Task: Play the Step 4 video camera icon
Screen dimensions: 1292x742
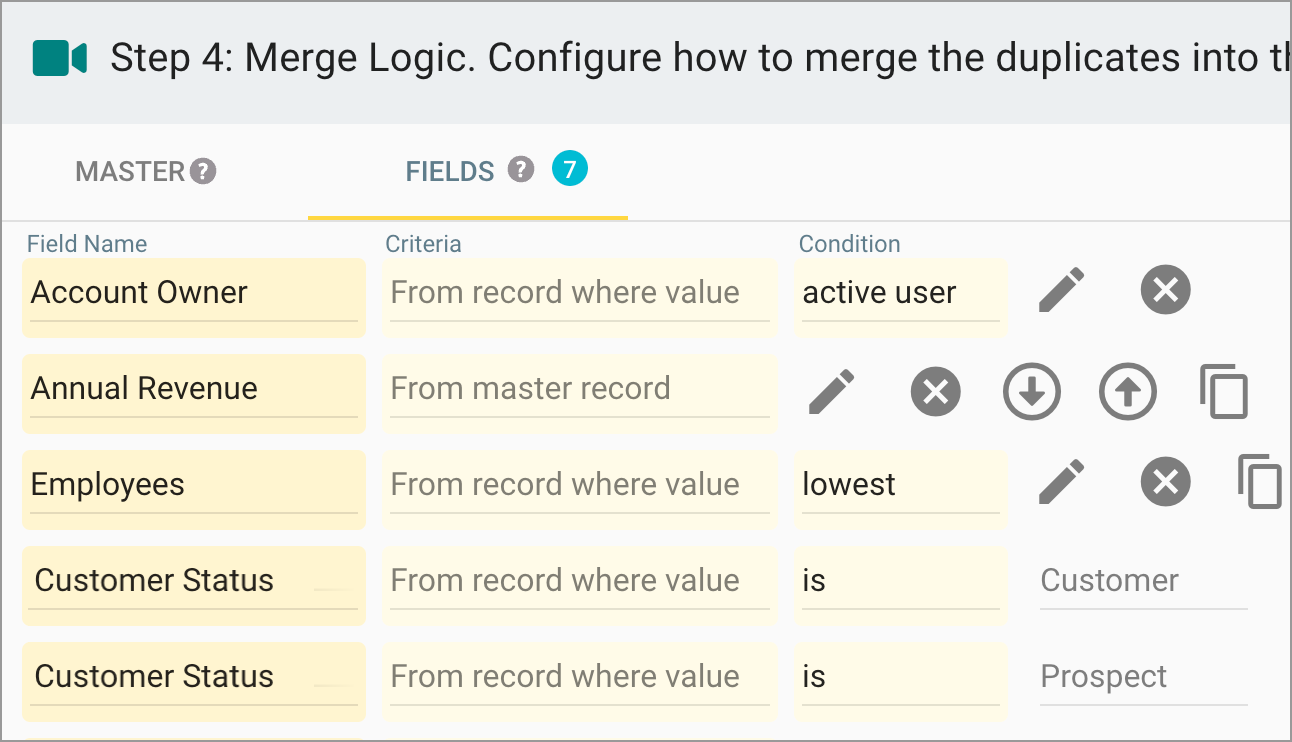Action: tap(59, 58)
